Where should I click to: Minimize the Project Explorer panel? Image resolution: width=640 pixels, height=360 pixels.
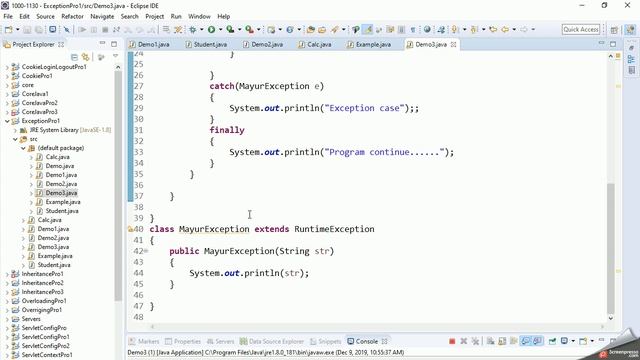click(102, 44)
